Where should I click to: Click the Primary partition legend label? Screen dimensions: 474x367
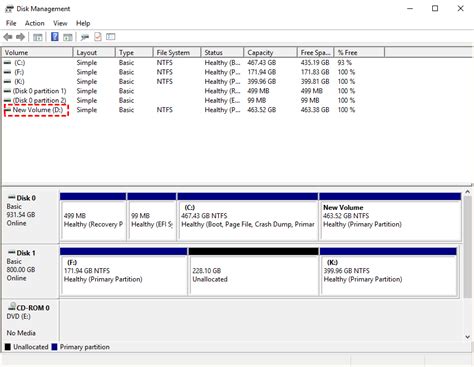[x=85, y=347]
